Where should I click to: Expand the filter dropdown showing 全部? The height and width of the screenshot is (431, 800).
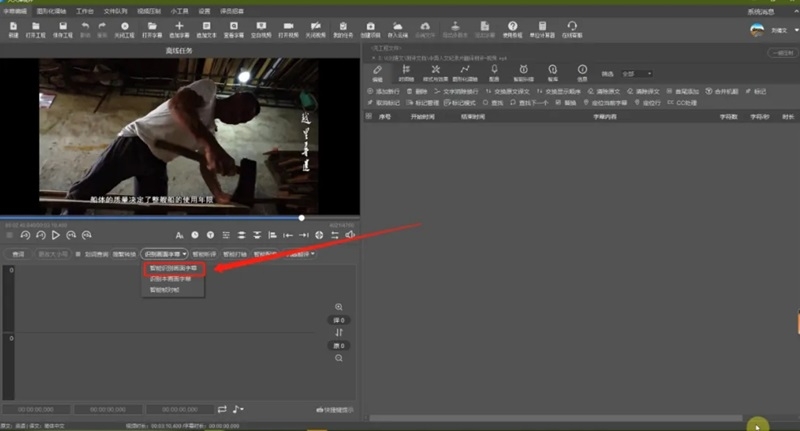pyautogui.click(x=636, y=73)
